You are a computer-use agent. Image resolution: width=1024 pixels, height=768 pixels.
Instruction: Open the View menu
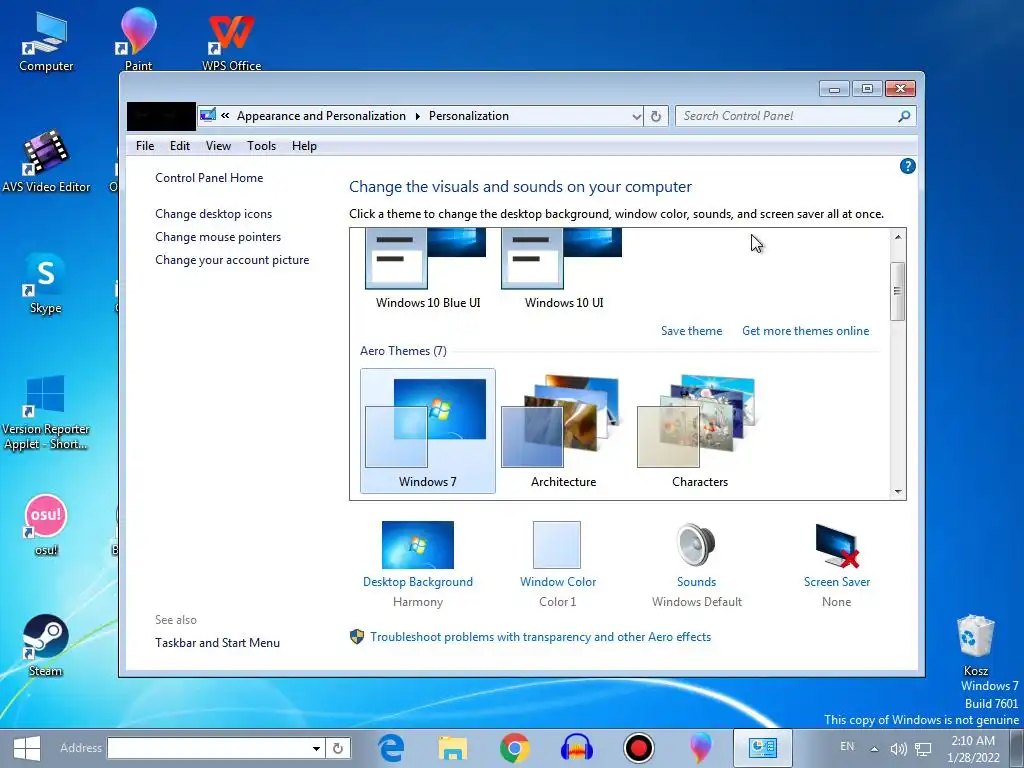coord(218,146)
